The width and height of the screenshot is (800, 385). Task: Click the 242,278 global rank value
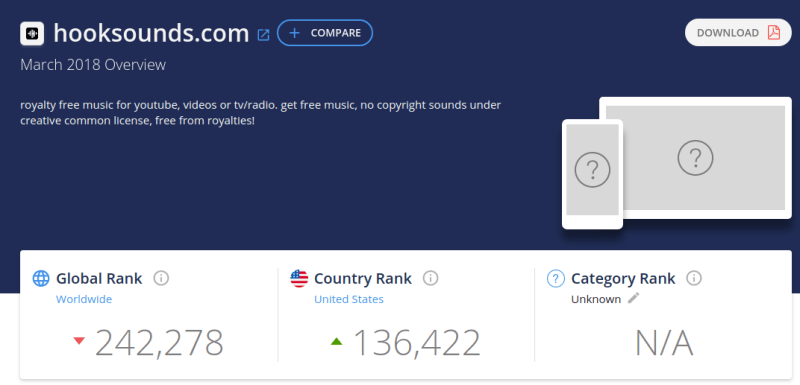click(x=159, y=343)
